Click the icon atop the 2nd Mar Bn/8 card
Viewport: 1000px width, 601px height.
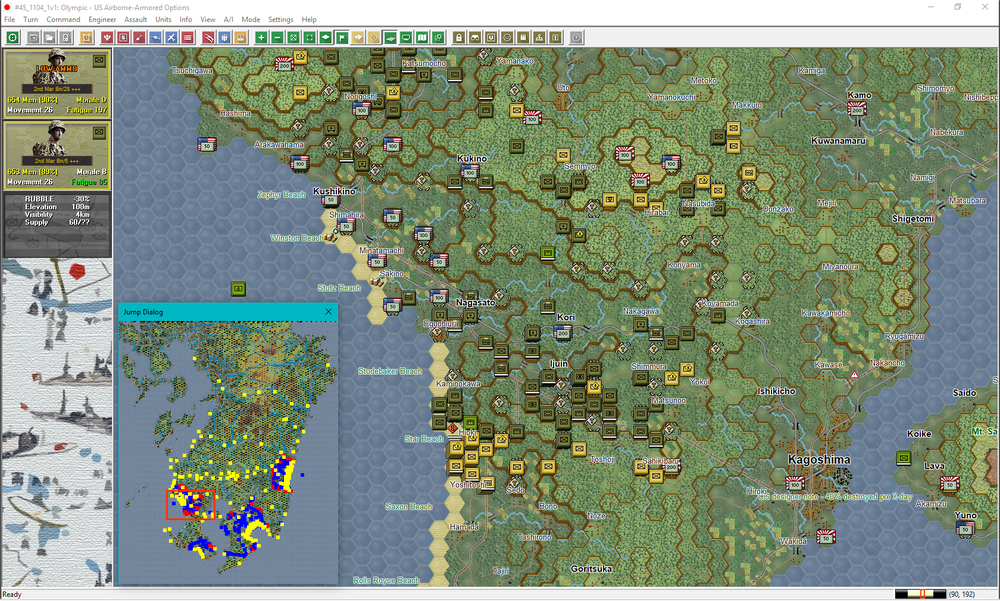[99, 132]
